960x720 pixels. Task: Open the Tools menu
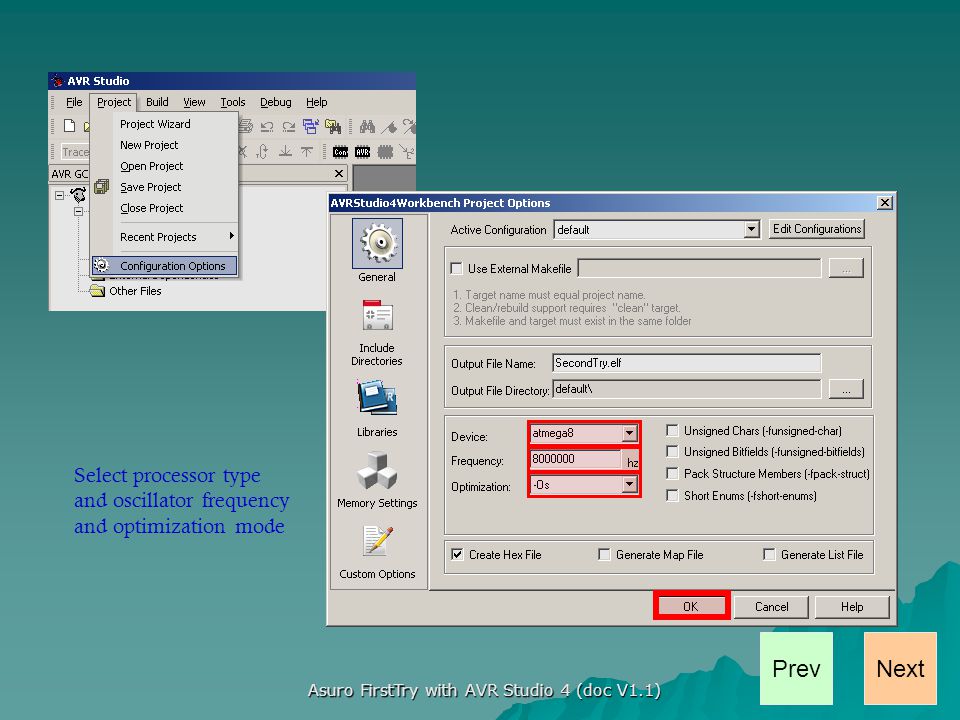[x=233, y=102]
